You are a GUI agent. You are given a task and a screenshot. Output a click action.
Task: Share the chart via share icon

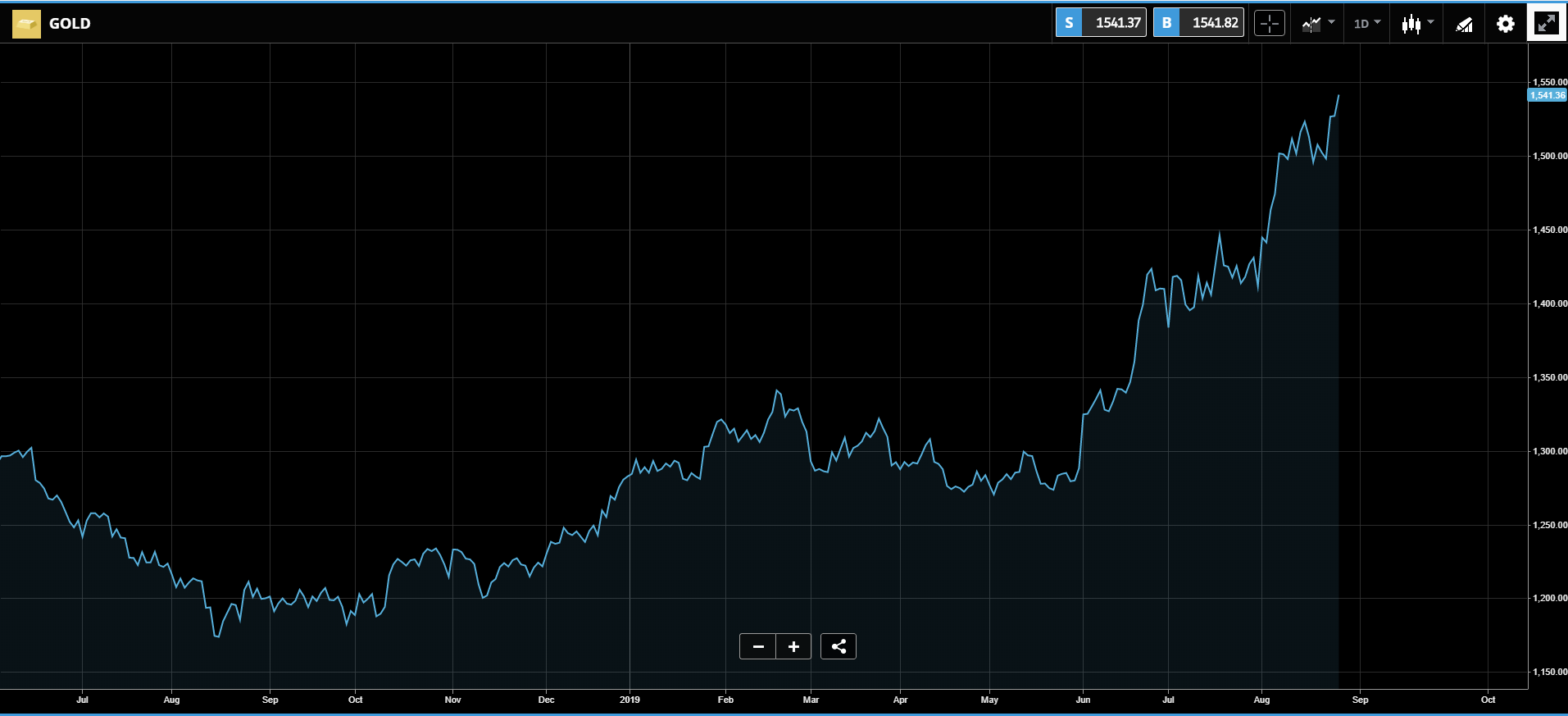[x=839, y=646]
